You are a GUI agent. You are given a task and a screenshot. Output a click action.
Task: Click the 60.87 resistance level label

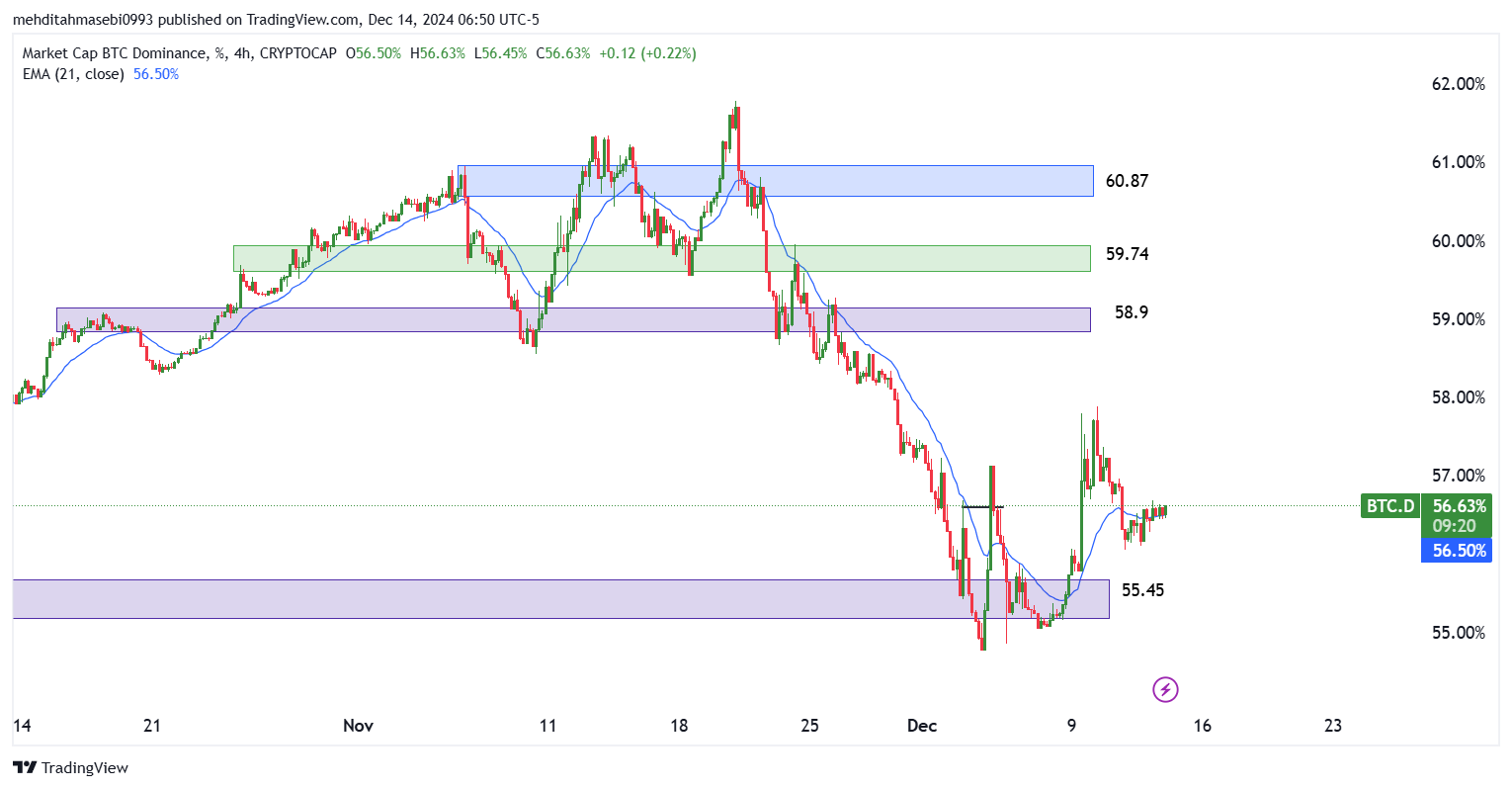click(x=1127, y=181)
